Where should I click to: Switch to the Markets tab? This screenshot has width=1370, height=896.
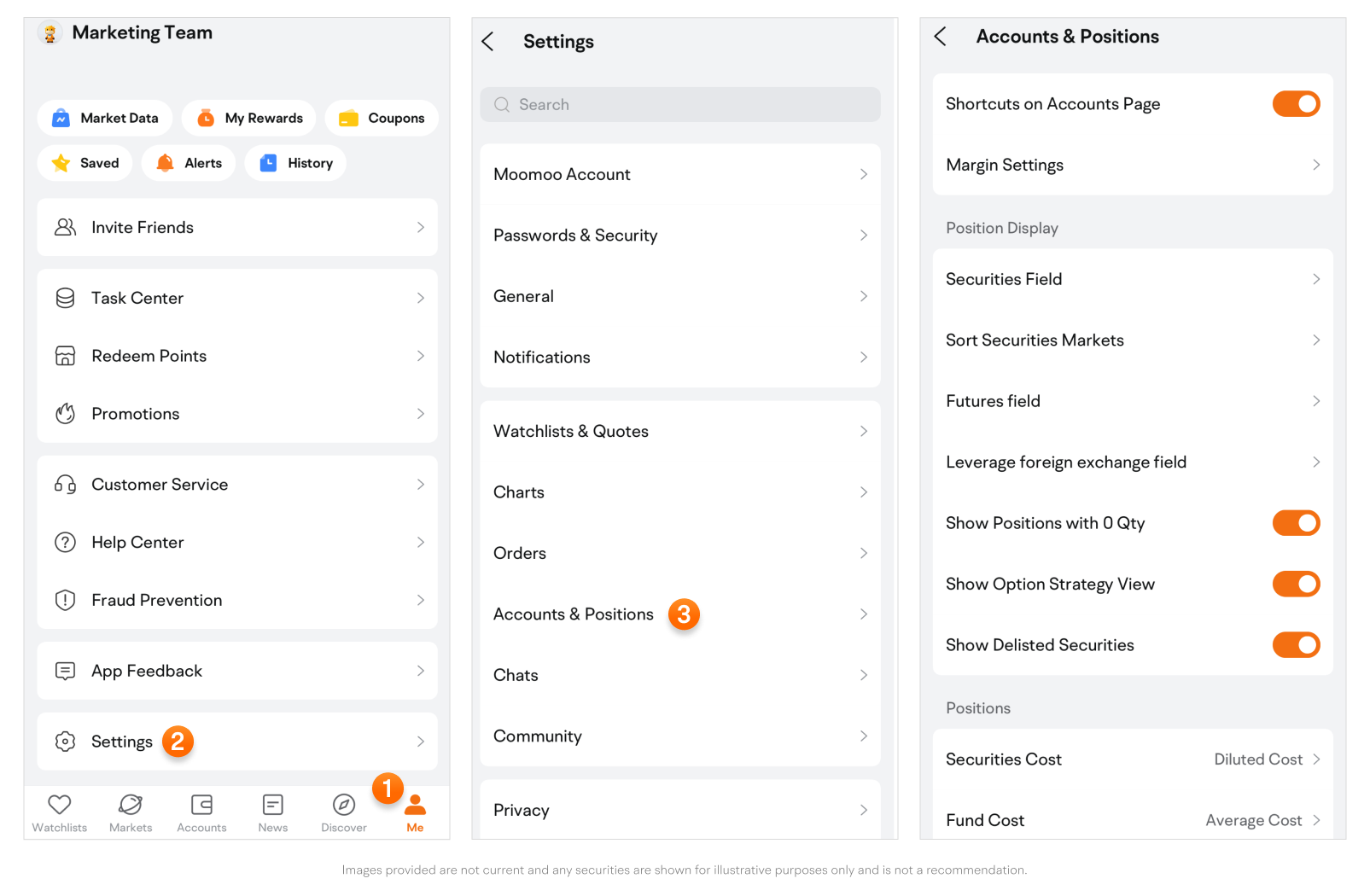(x=131, y=813)
